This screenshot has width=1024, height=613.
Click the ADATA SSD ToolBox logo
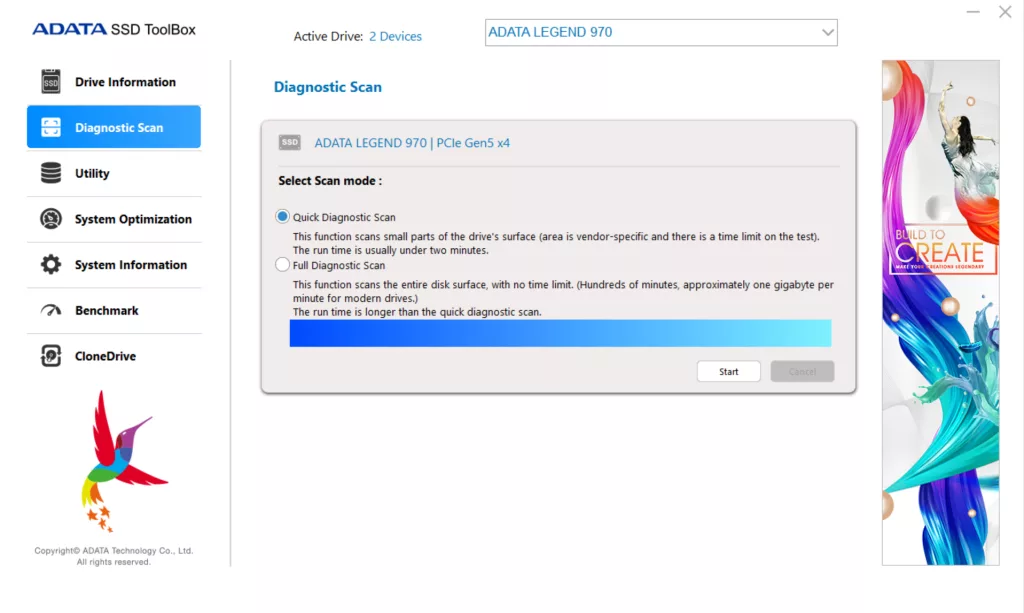[114, 29]
